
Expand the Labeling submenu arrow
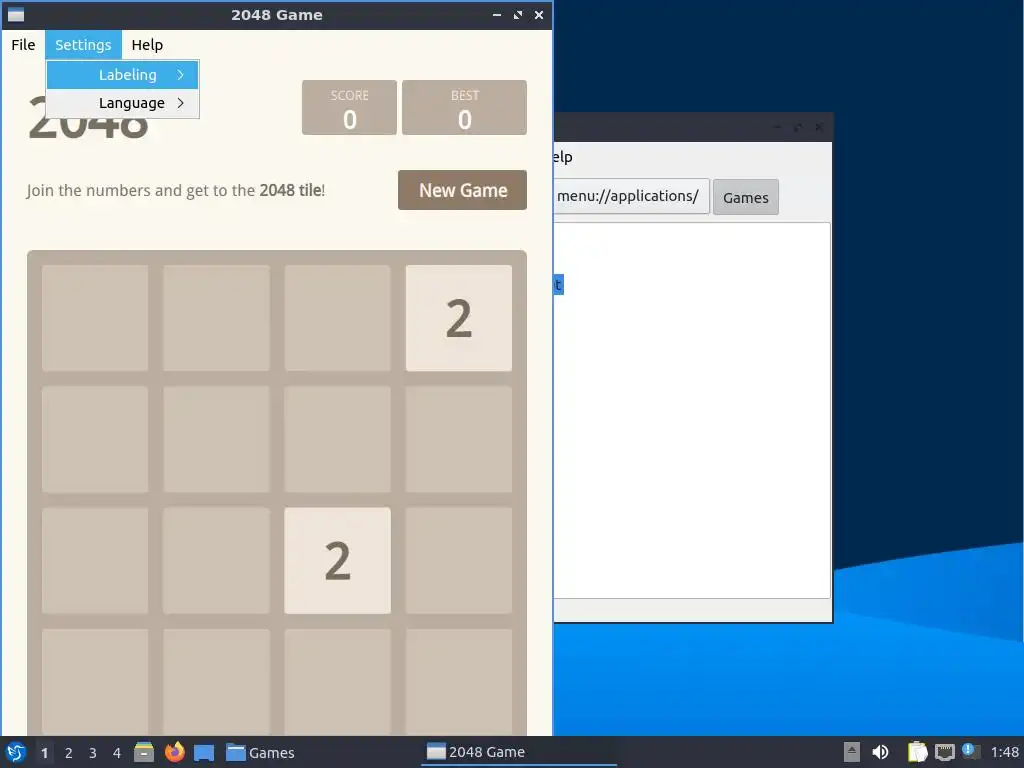[181, 75]
